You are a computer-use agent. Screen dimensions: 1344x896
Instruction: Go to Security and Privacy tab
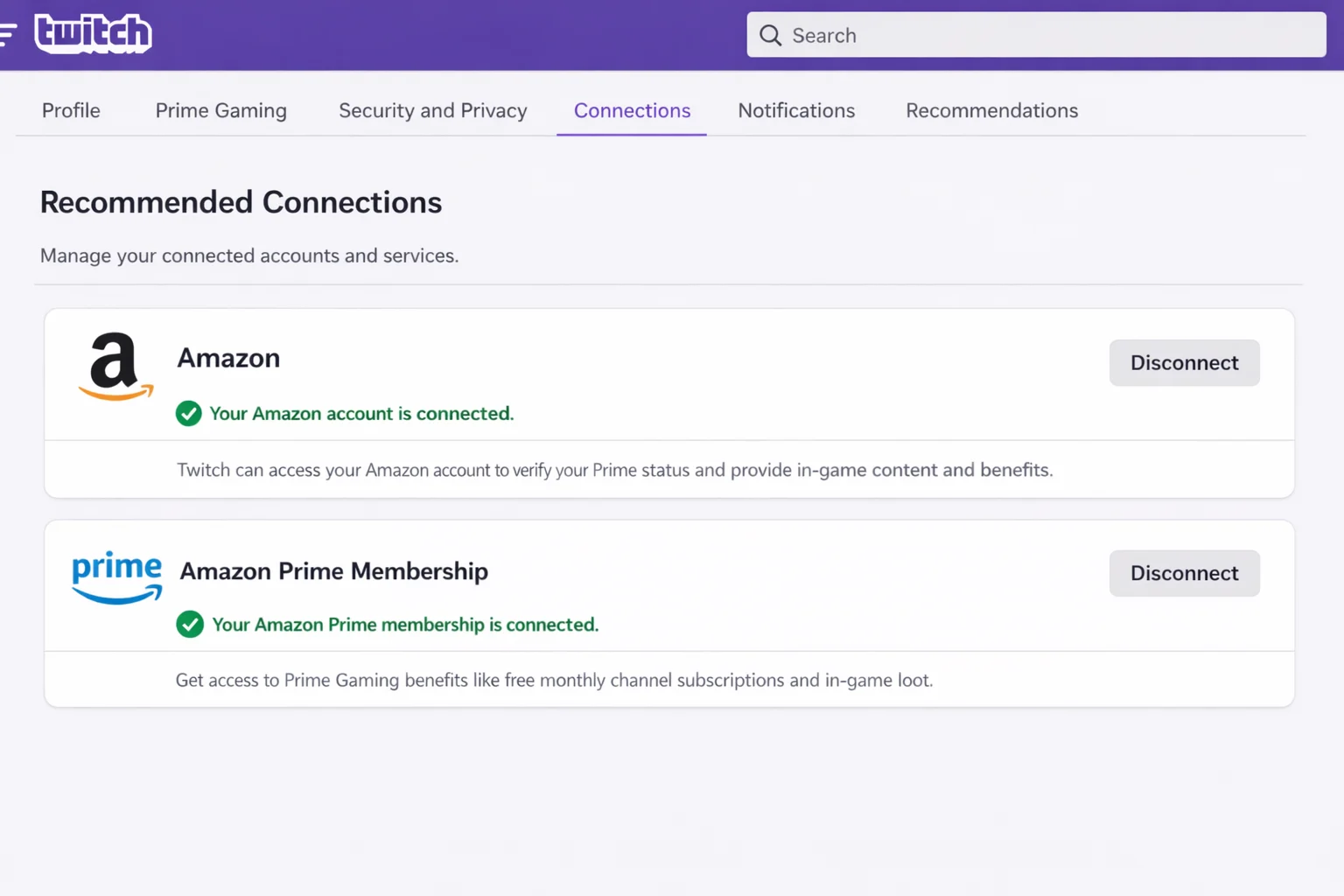[x=432, y=111]
